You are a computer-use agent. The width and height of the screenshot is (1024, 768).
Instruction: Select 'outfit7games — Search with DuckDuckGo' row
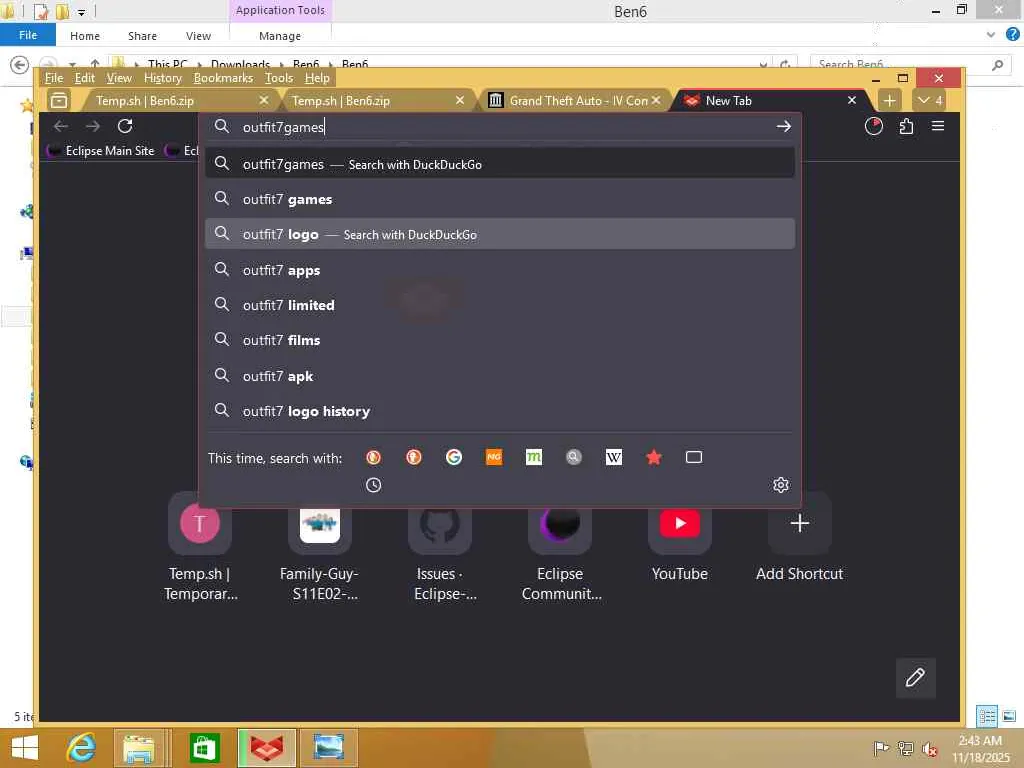click(500, 164)
